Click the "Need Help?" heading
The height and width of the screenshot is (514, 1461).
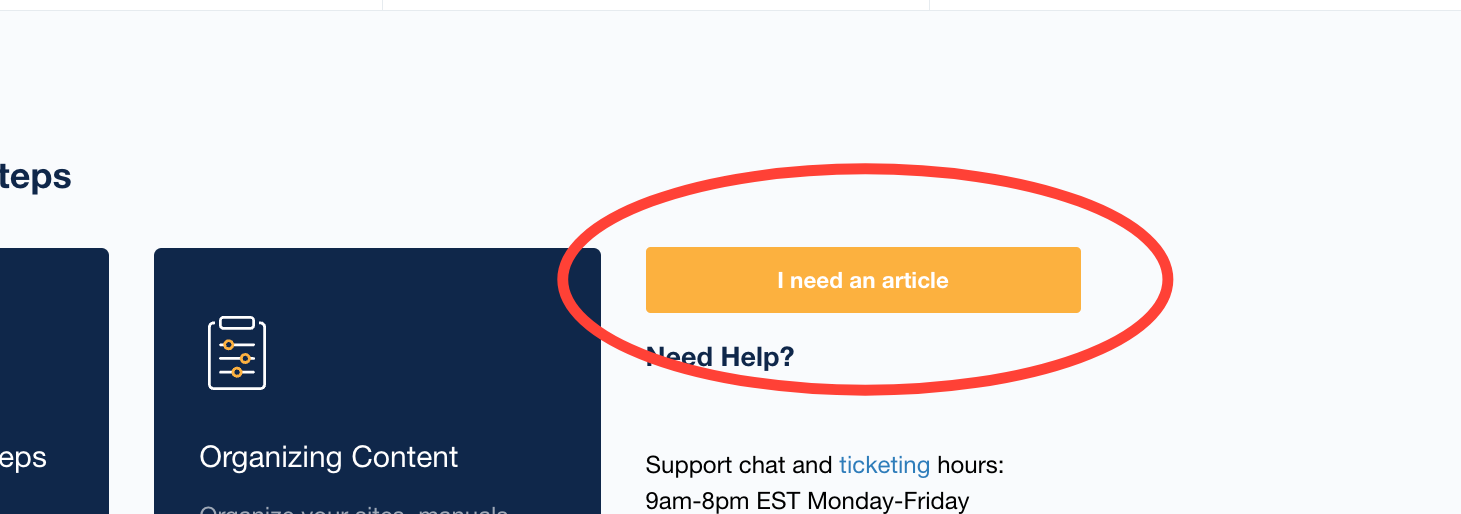click(x=720, y=357)
